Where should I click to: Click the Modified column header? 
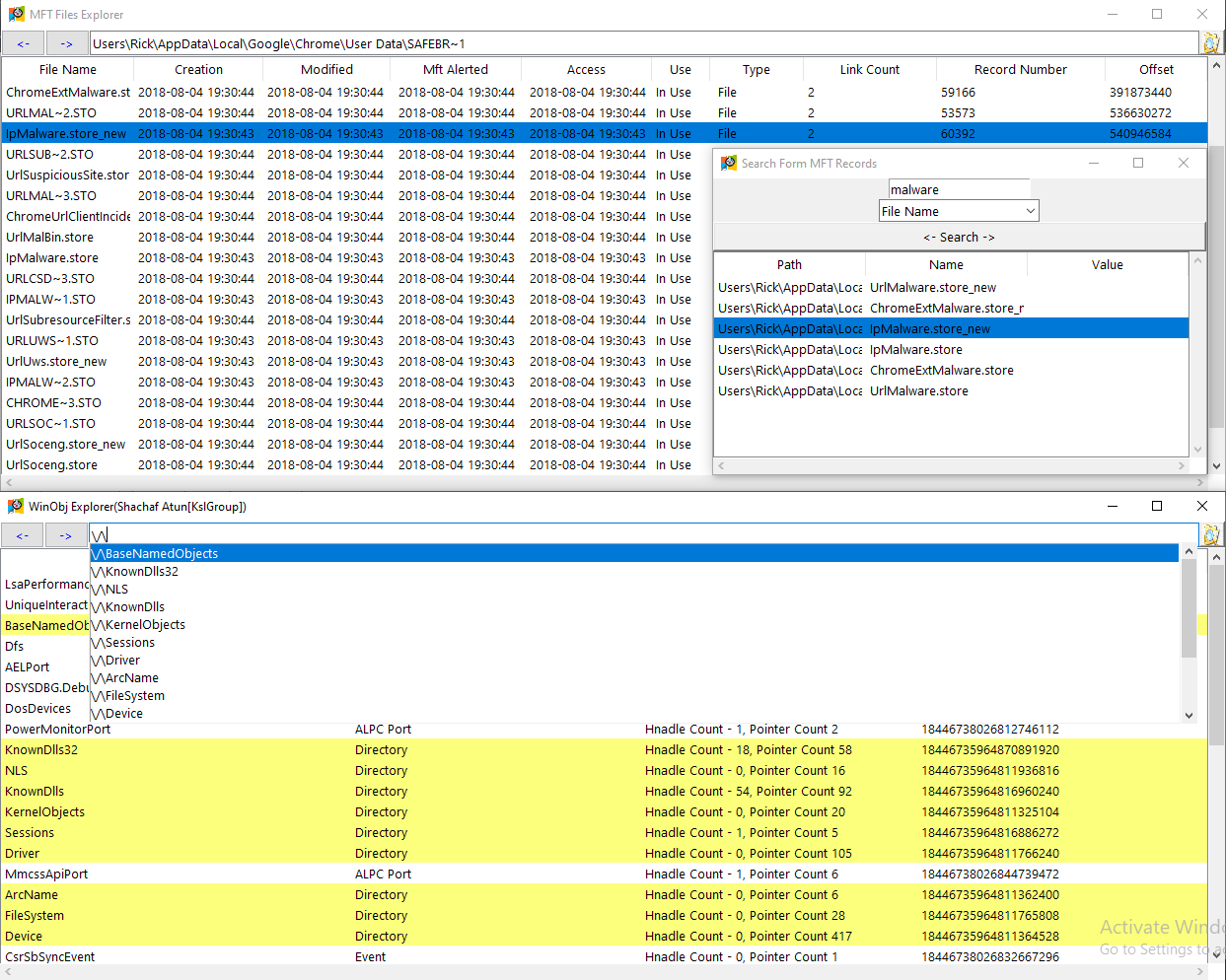pyautogui.click(x=326, y=70)
